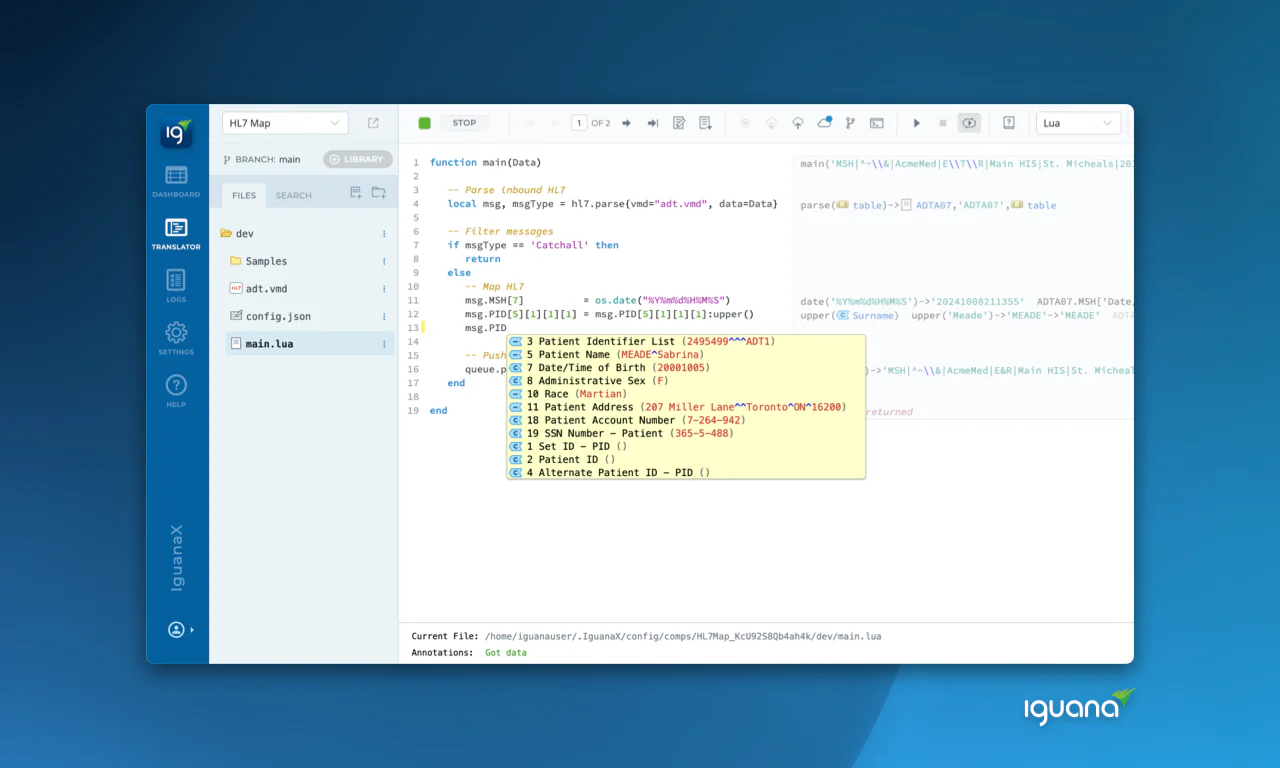Click the cloud upload icon in toolbar
The image size is (1280, 768).
click(798, 123)
